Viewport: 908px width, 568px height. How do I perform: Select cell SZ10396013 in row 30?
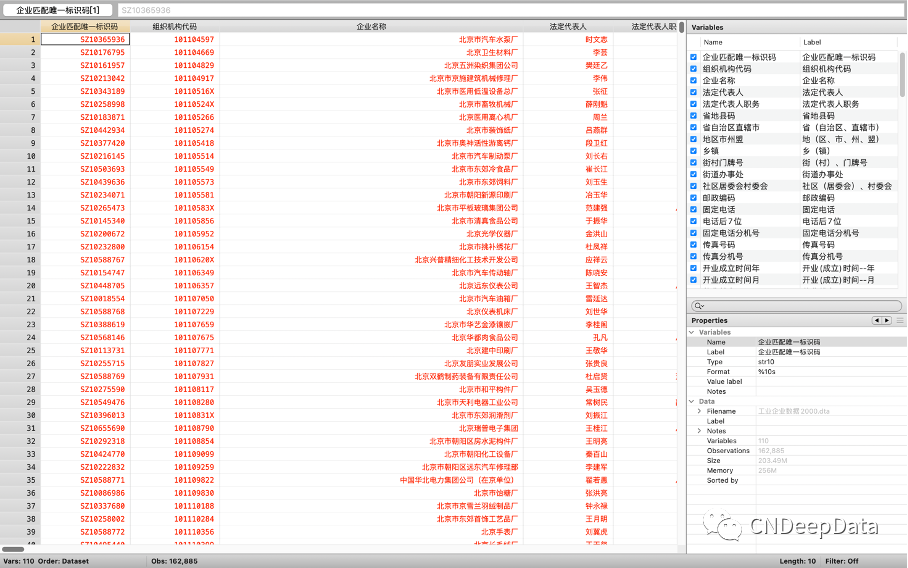(85, 415)
